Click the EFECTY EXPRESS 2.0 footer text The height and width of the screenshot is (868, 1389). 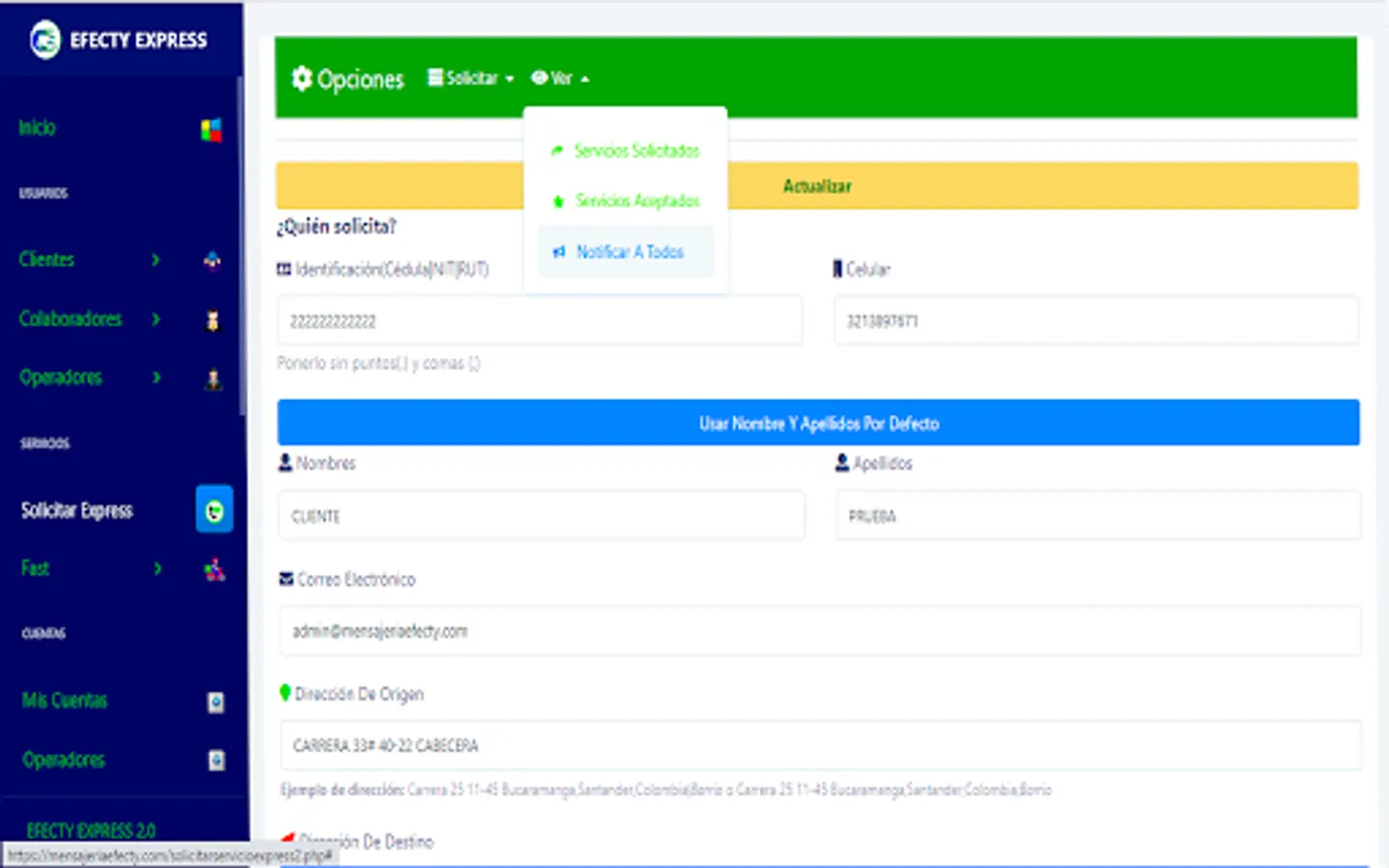click(x=91, y=830)
